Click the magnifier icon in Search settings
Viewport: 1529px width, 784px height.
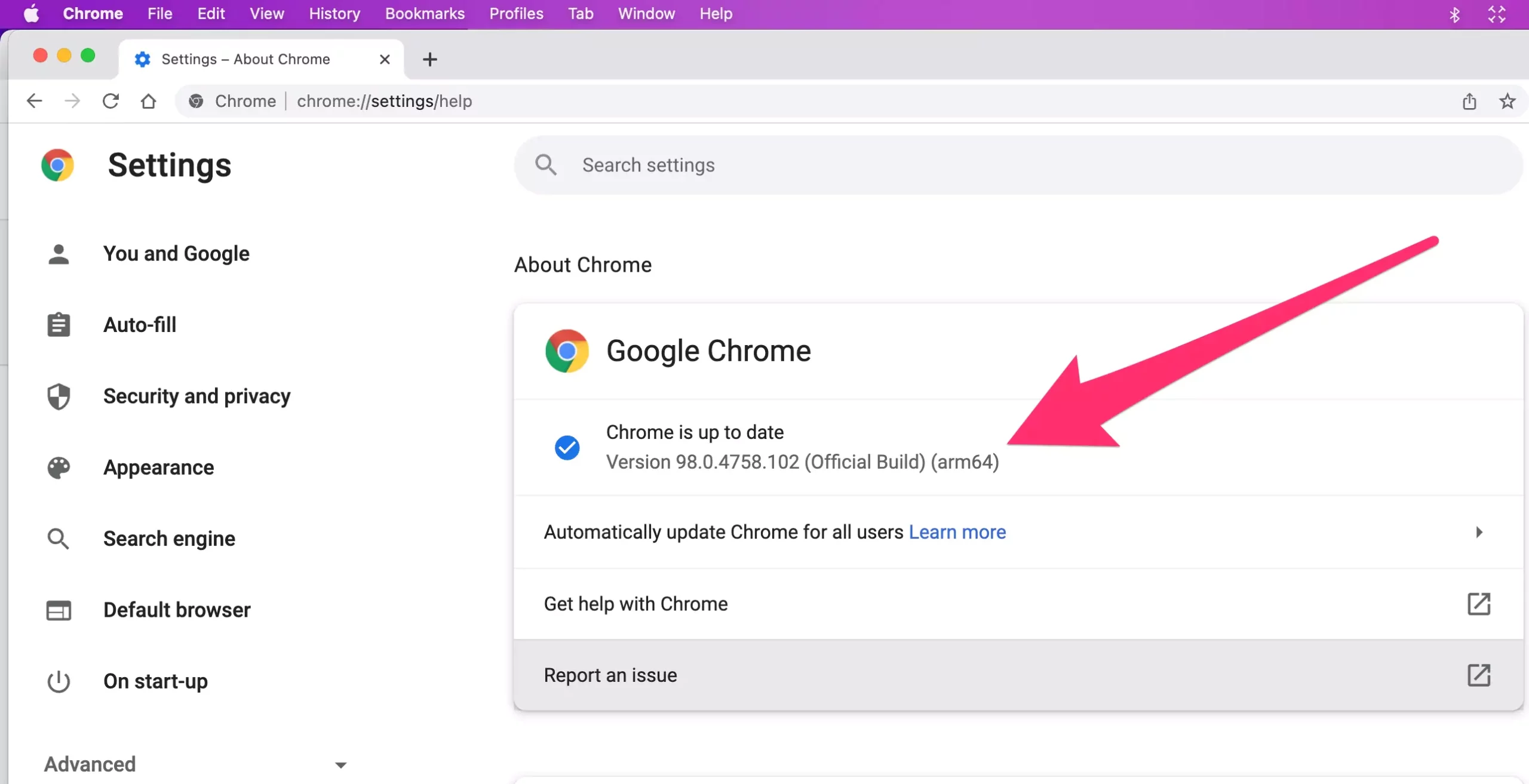click(x=546, y=165)
